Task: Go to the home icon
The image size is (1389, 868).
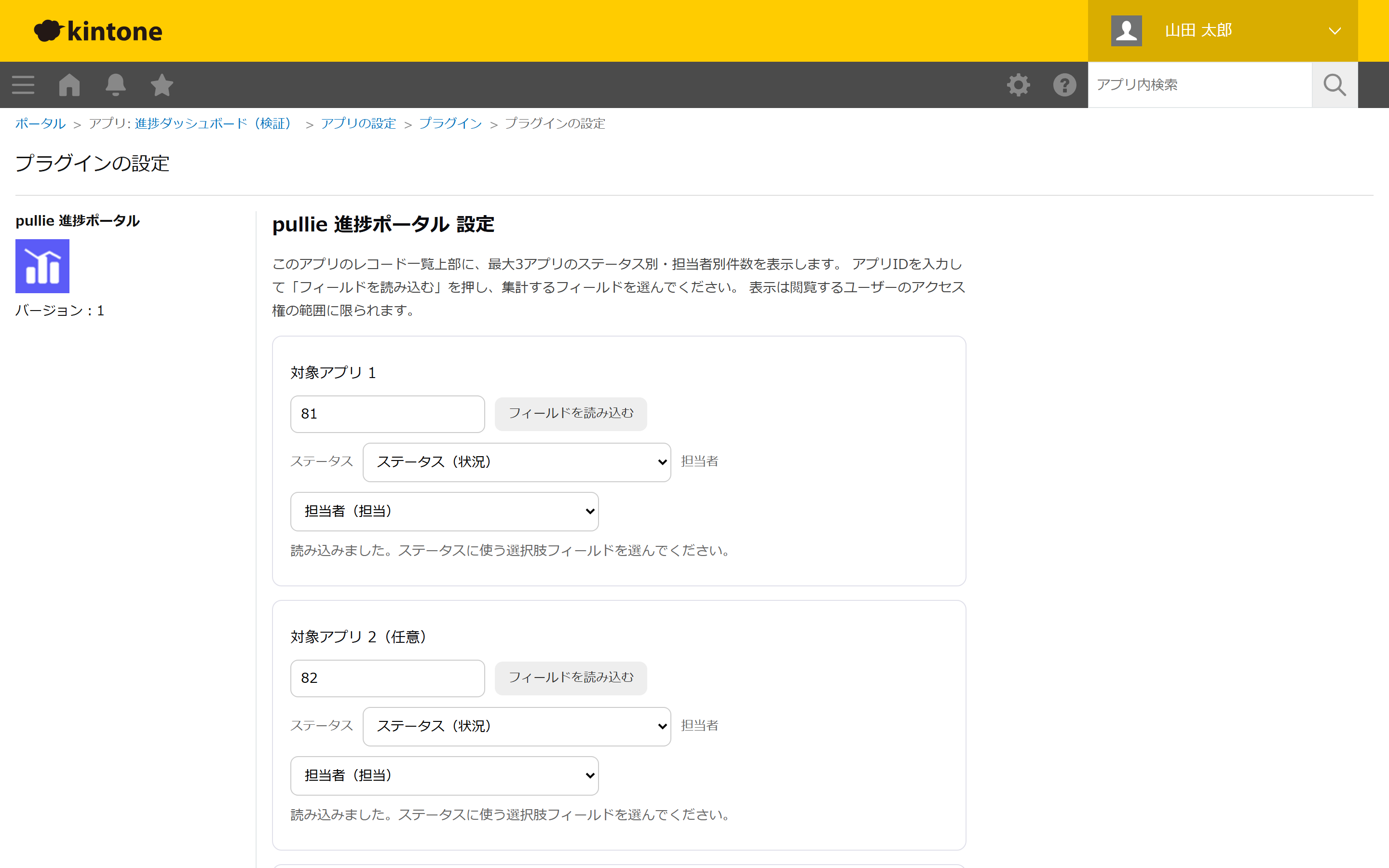Action: 69,85
